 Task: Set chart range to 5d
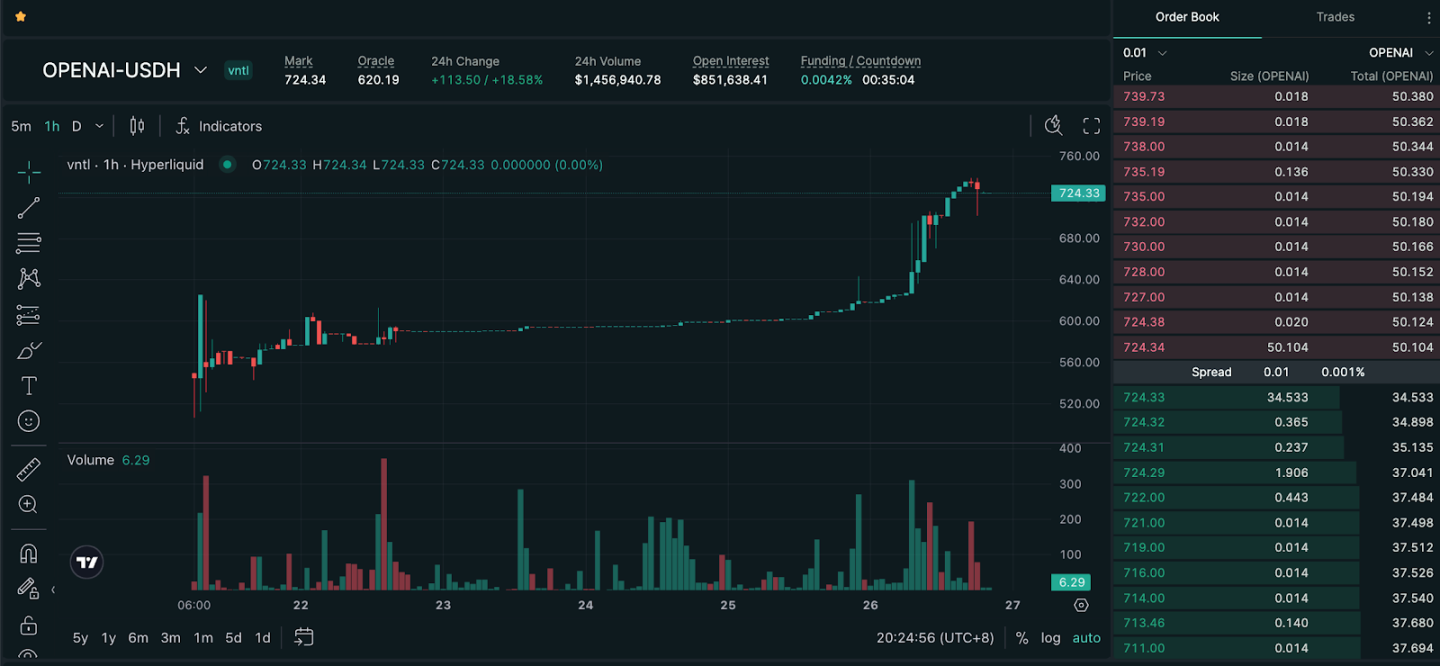pyautogui.click(x=233, y=638)
